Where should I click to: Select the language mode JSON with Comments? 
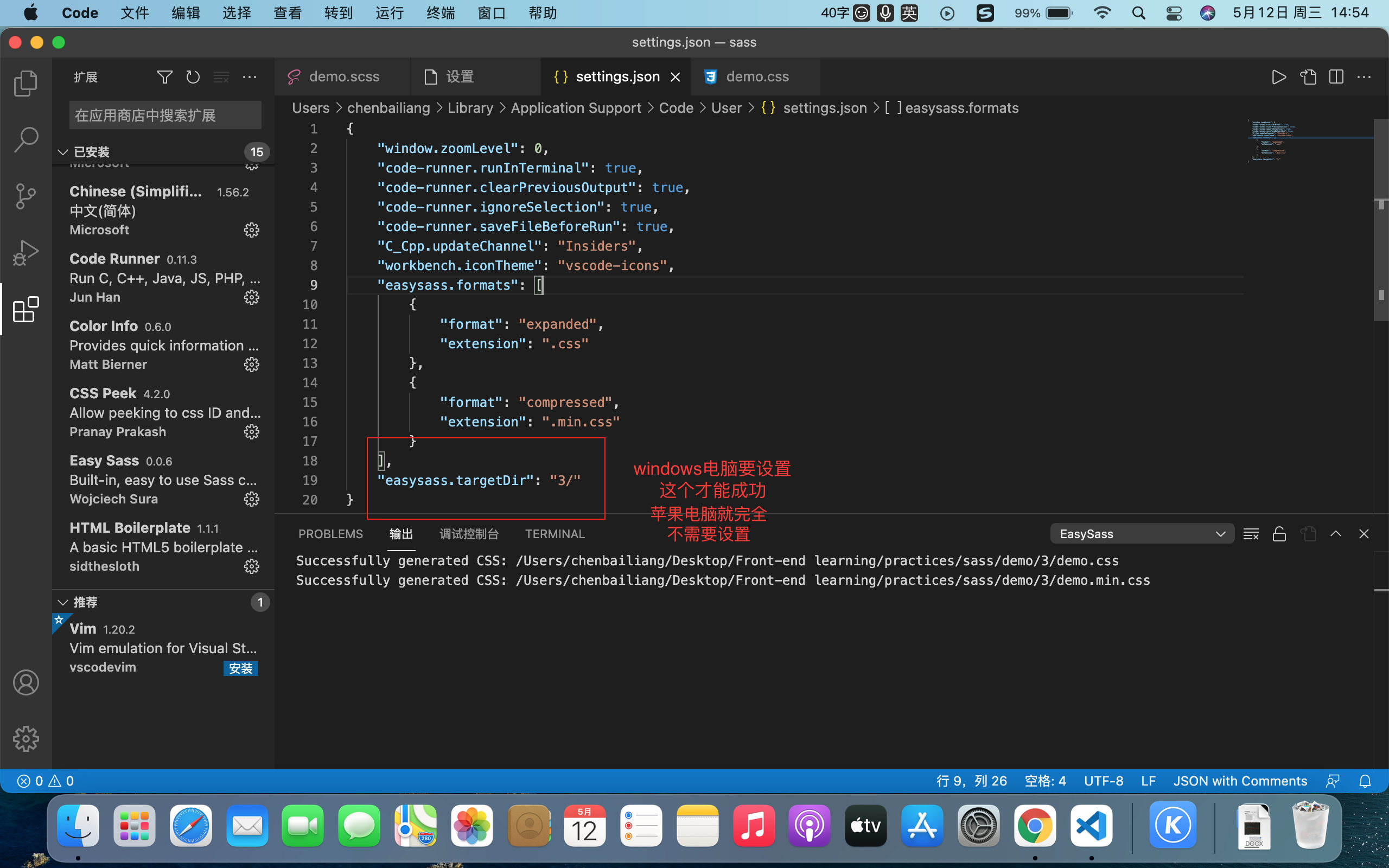point(1240,781)
